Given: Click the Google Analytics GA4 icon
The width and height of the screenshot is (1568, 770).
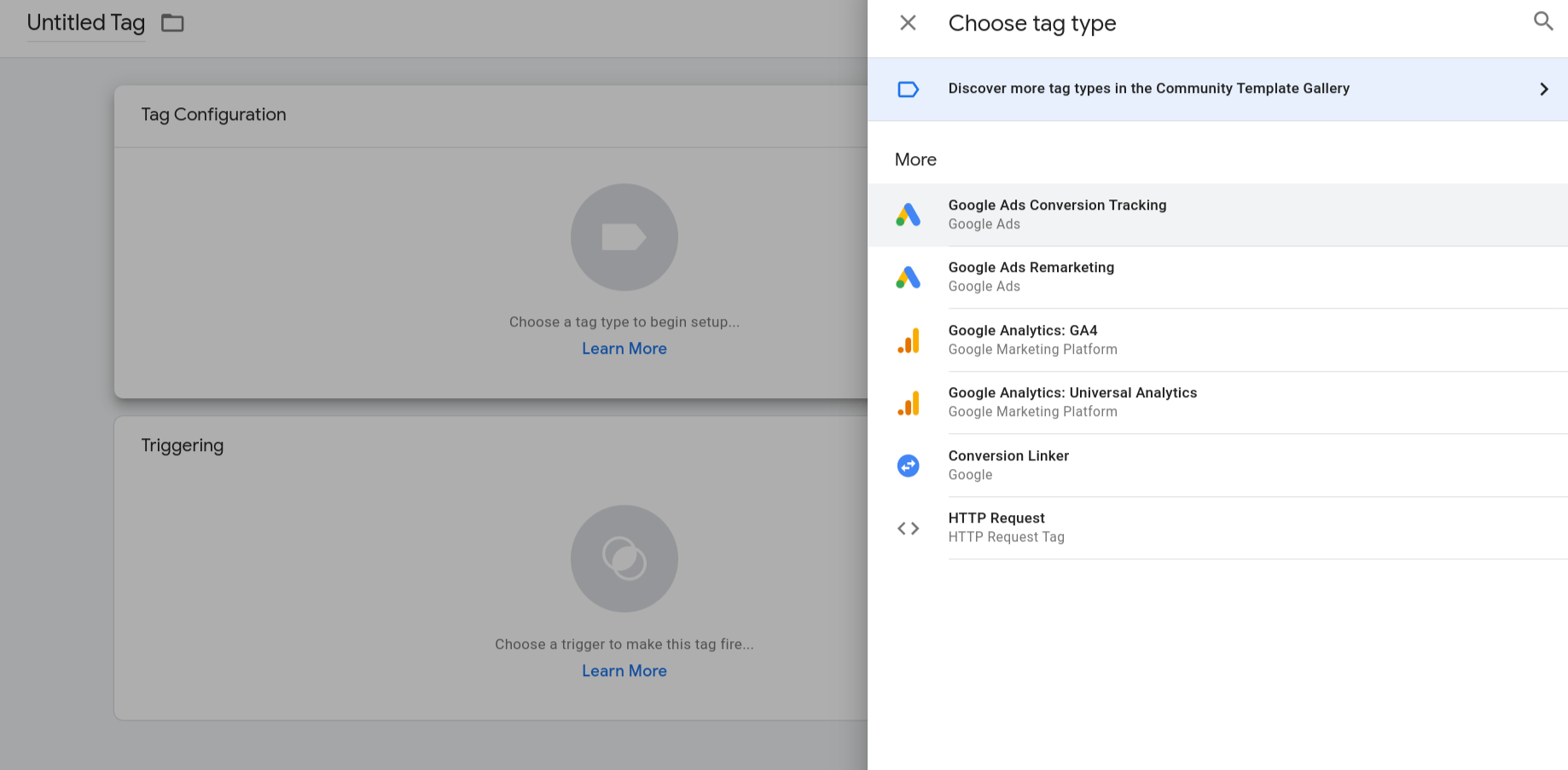Looking at the screenshot, I should (x=908, y=340).
